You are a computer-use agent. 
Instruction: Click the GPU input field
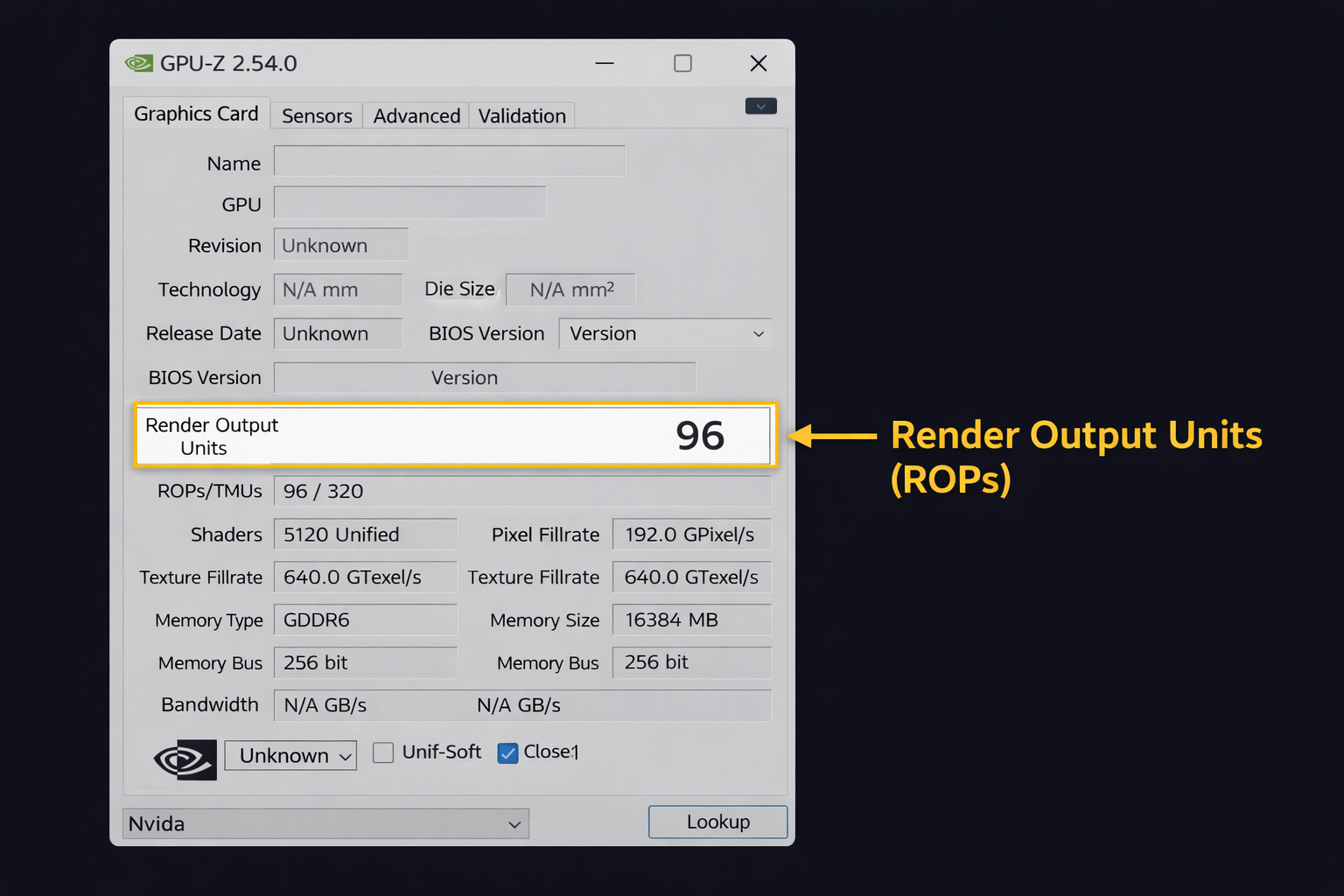[409, 202]
